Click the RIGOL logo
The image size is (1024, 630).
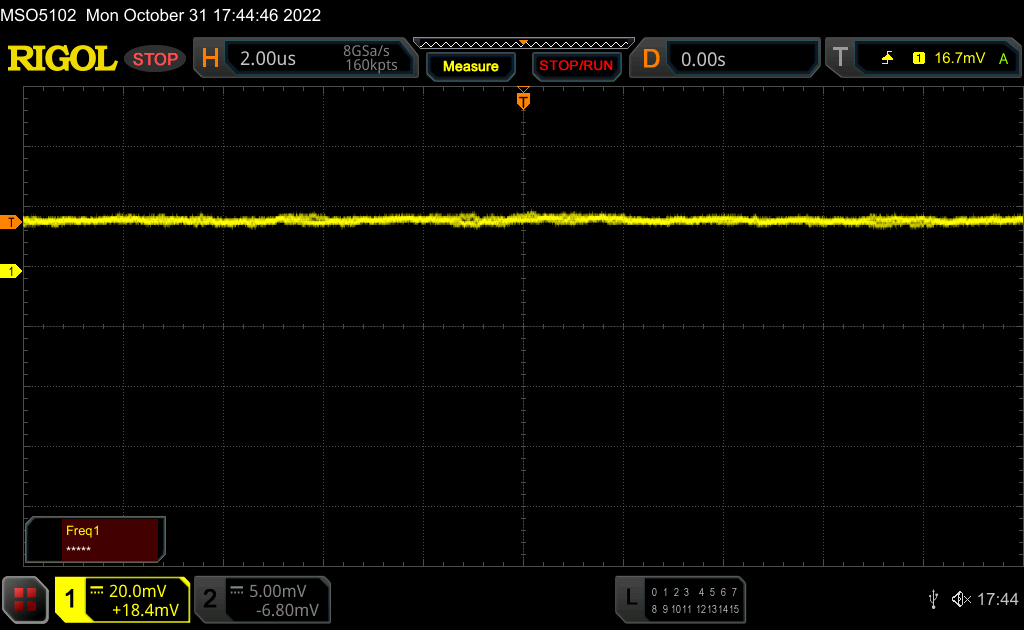tap(62, 59)
